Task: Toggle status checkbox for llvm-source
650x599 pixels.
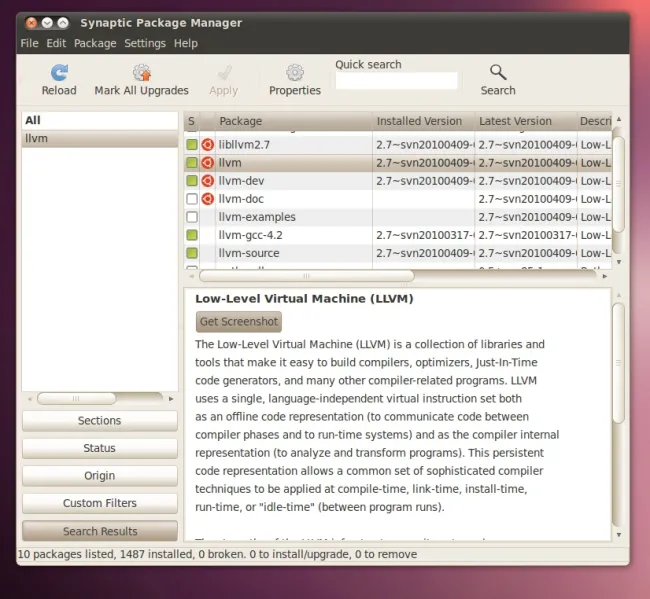Action: 192,253
